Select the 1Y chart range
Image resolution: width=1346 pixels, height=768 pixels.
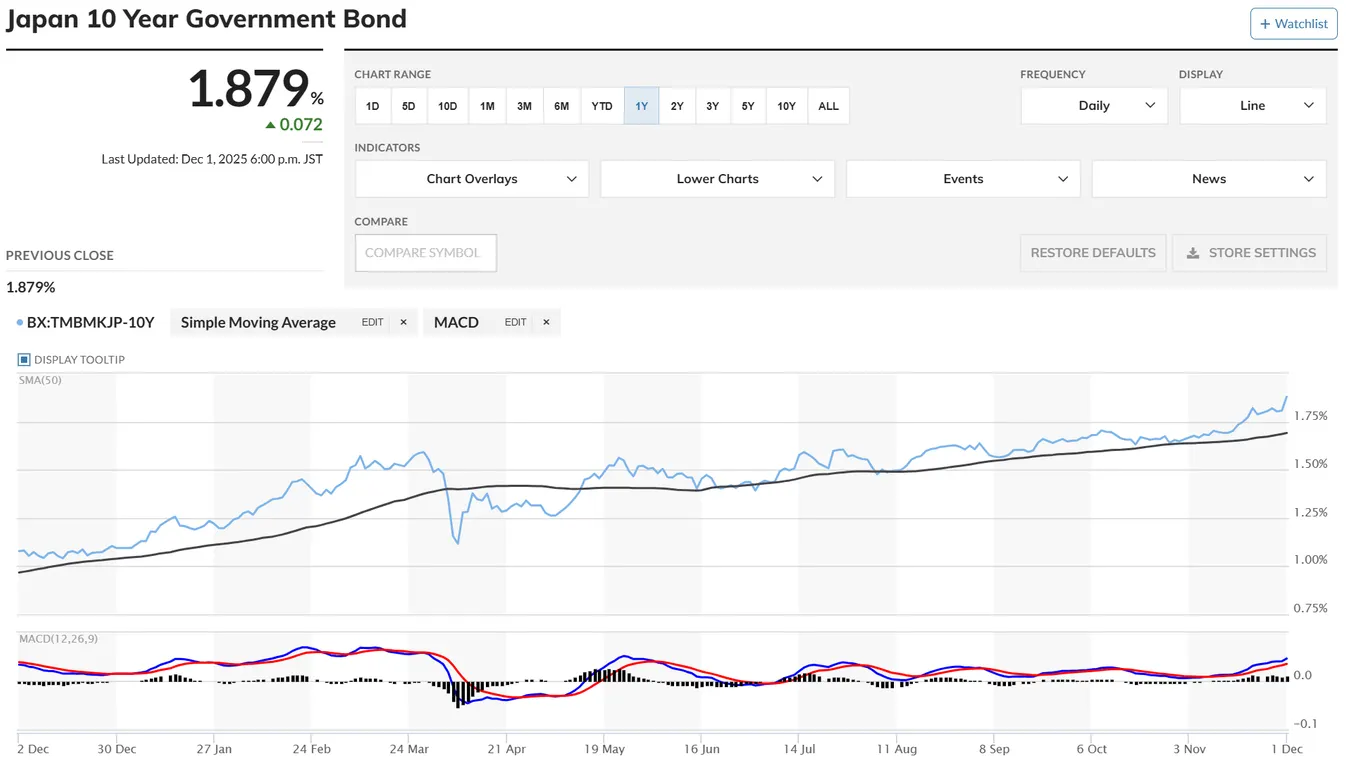[x=641, y=106]
